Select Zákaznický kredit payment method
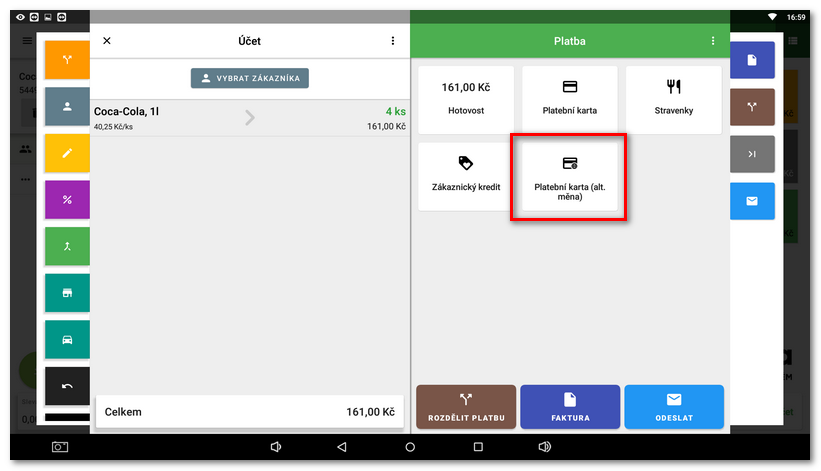Image resolution: width=821 pixels, height=471 pixels. (x=466, y=176)
